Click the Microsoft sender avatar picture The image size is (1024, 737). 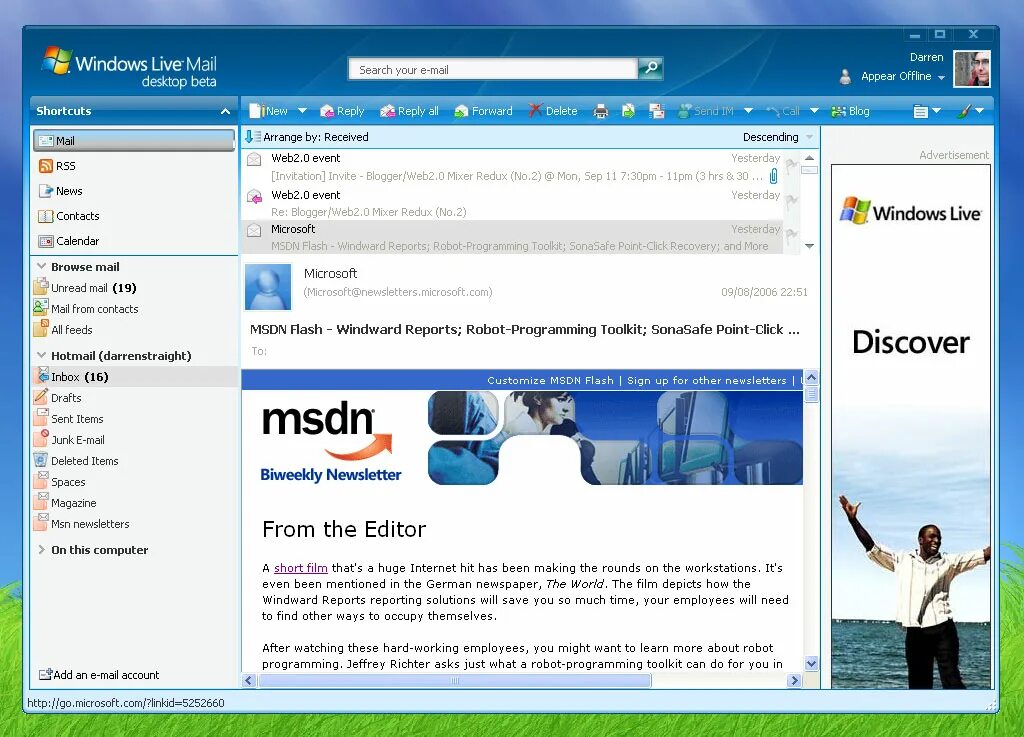268,287
